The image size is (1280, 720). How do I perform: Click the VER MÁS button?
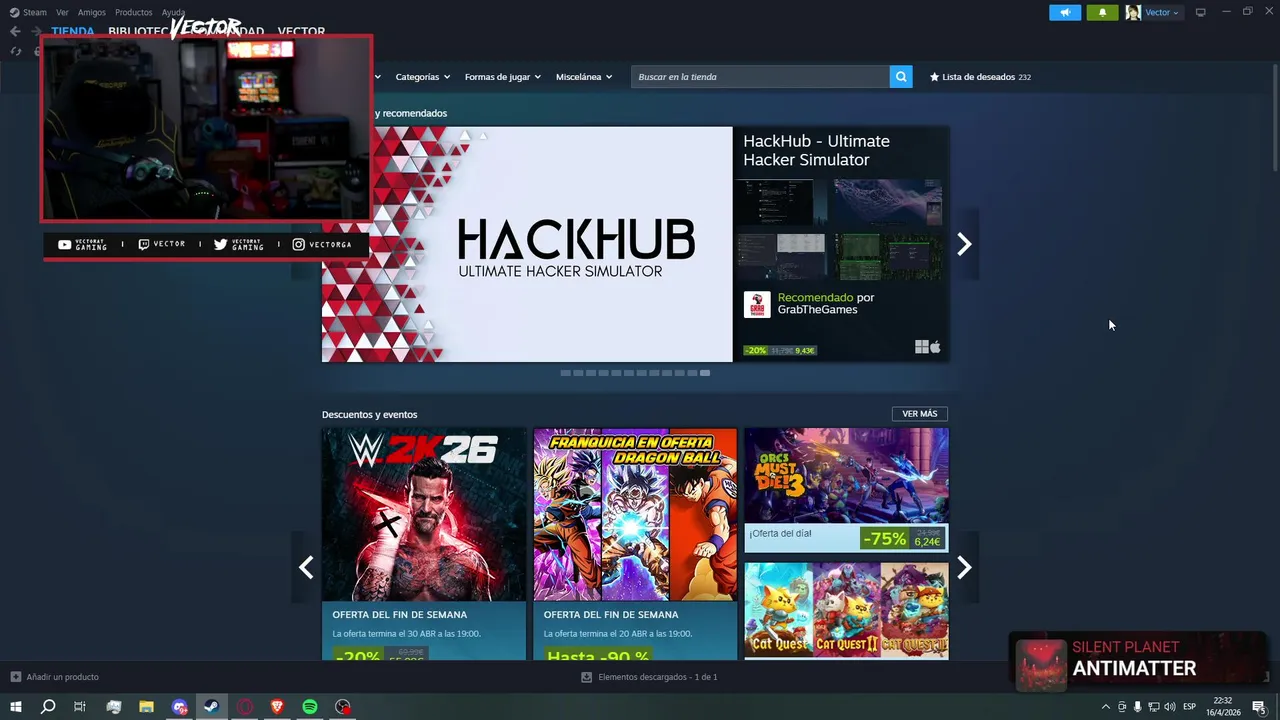(x=919, y=414)
